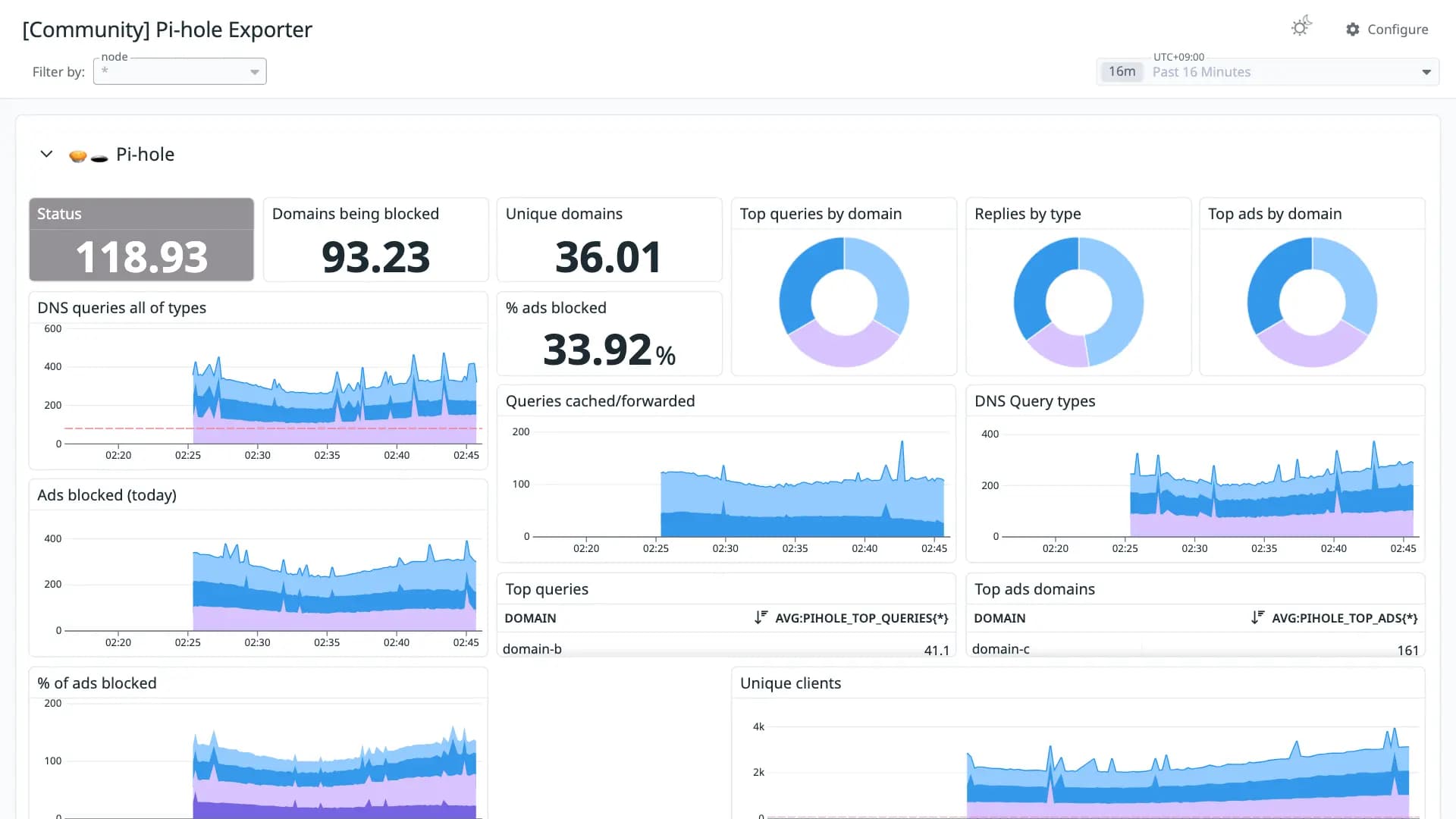This screenshot has width=1456, height=819.
Task: Click the Top ads by domain donut chart
Action: point(1312,302)
